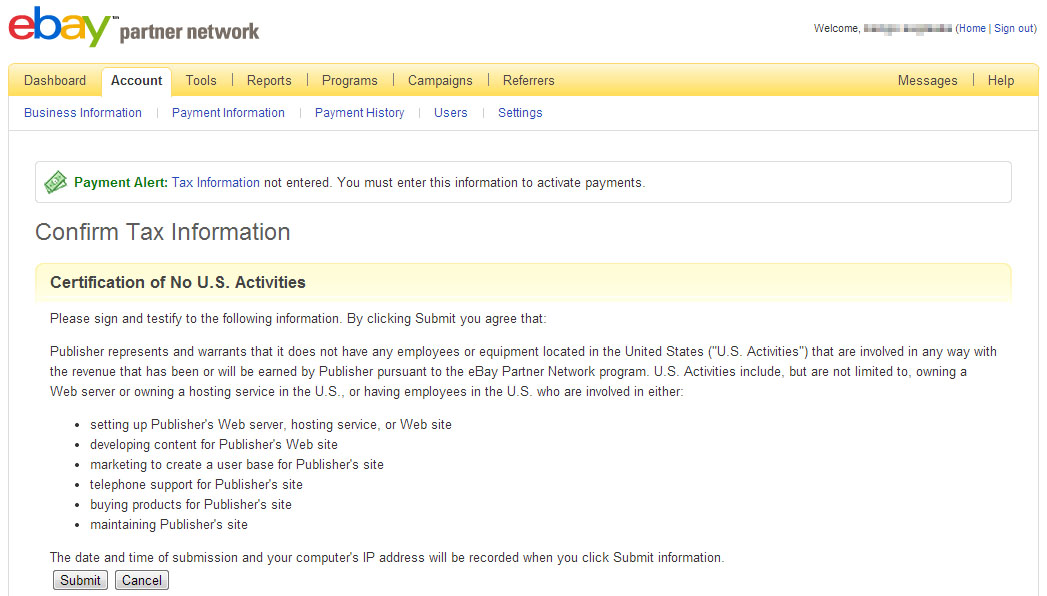
Task: Open the Help tab
Action: pos(1001,81)
